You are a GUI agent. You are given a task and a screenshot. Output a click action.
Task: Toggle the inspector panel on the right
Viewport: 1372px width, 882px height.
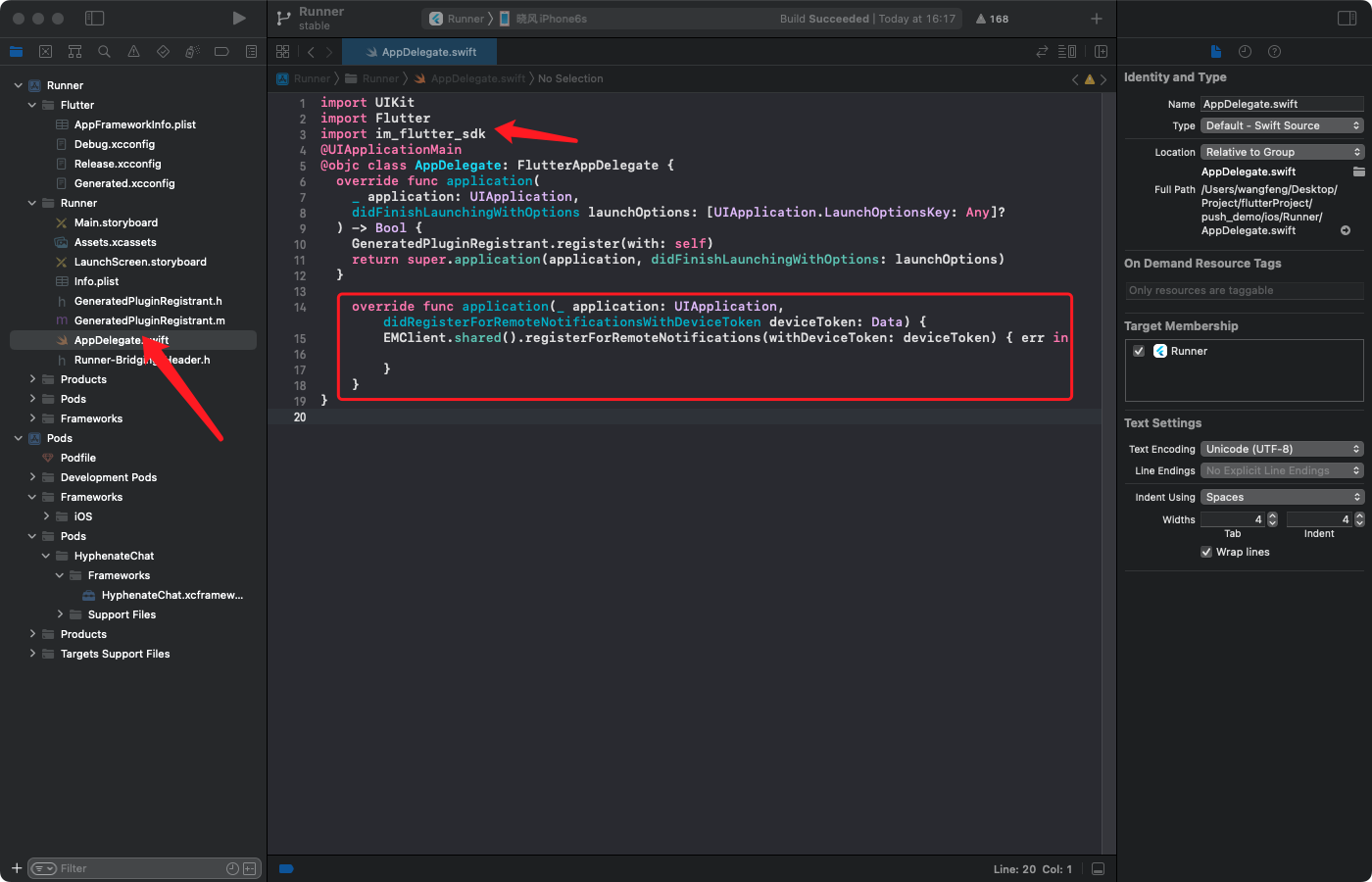point(1347,19)
